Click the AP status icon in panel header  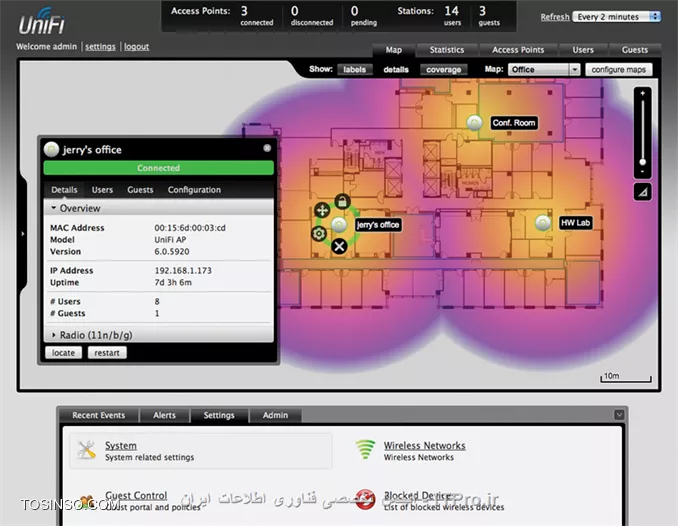(x=51, y=149)
